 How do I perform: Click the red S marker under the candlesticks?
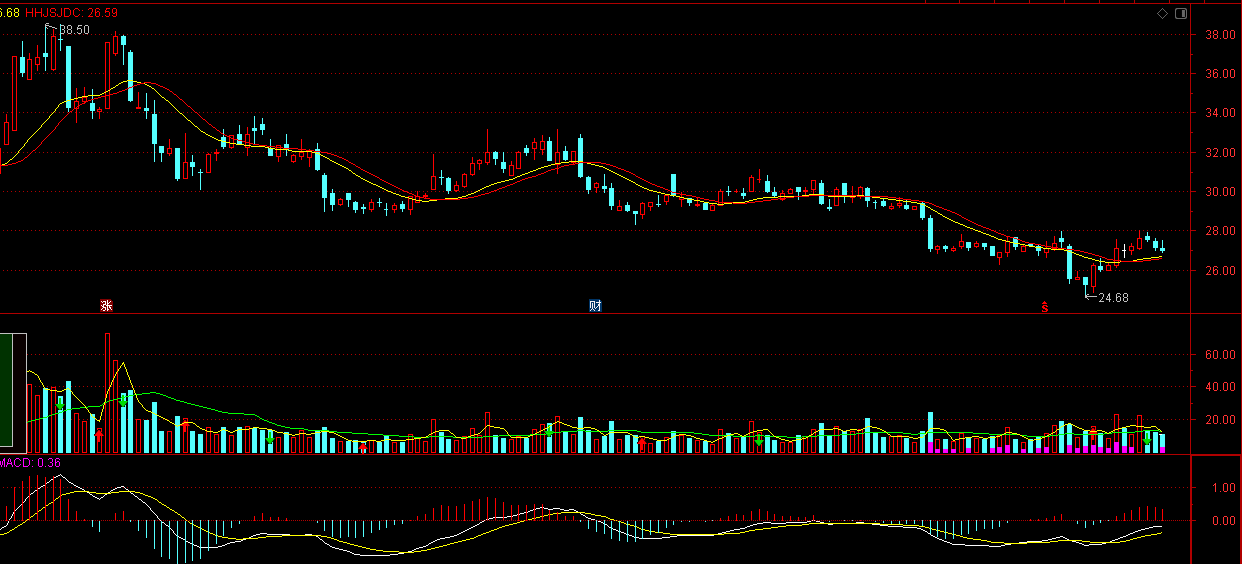[x=1045, y=307]
